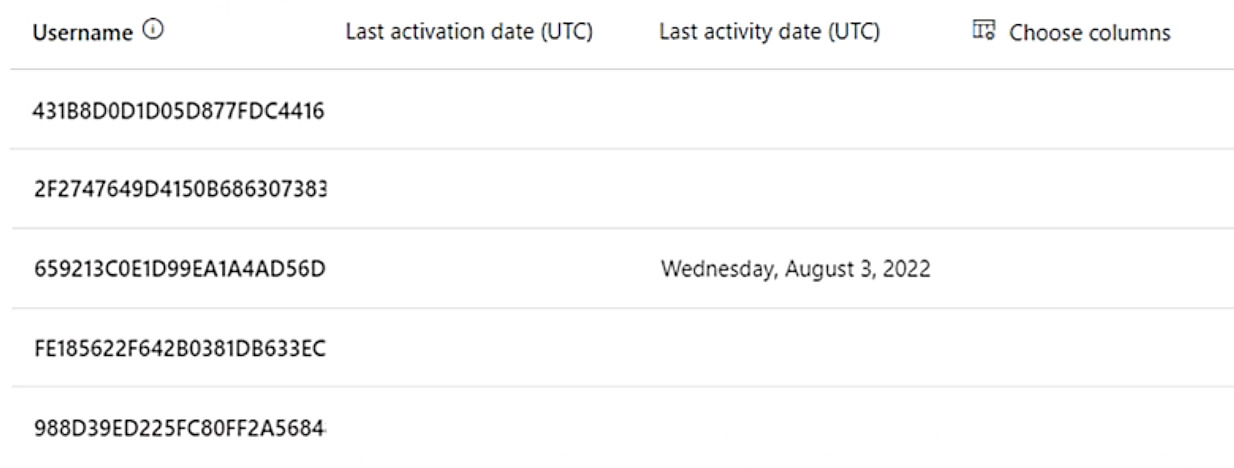Click empty activation date cell in 659213C0E1D99 row

469,267
